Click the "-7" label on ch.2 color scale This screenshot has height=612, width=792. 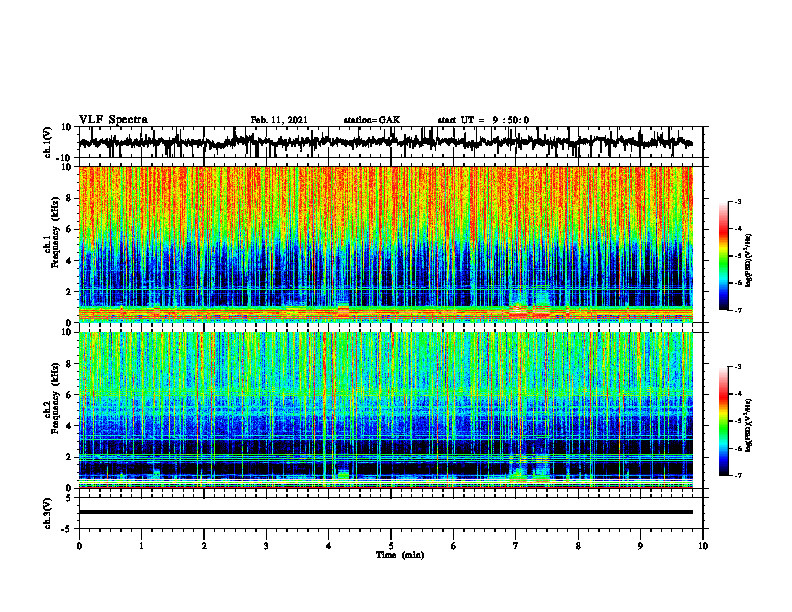pos(738,475)
